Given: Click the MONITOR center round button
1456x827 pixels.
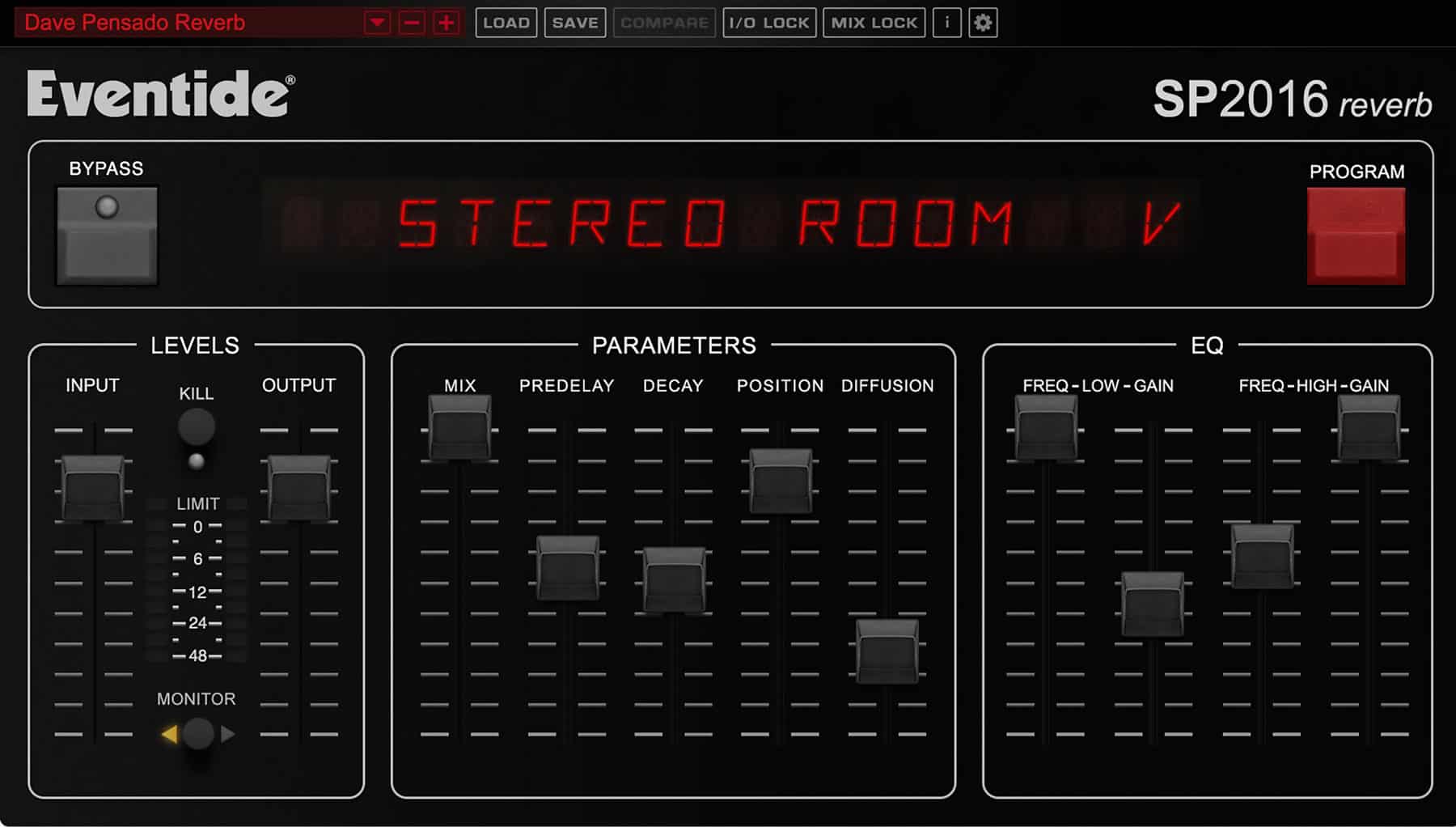Looking at the screenshot, I should point(198,734).
